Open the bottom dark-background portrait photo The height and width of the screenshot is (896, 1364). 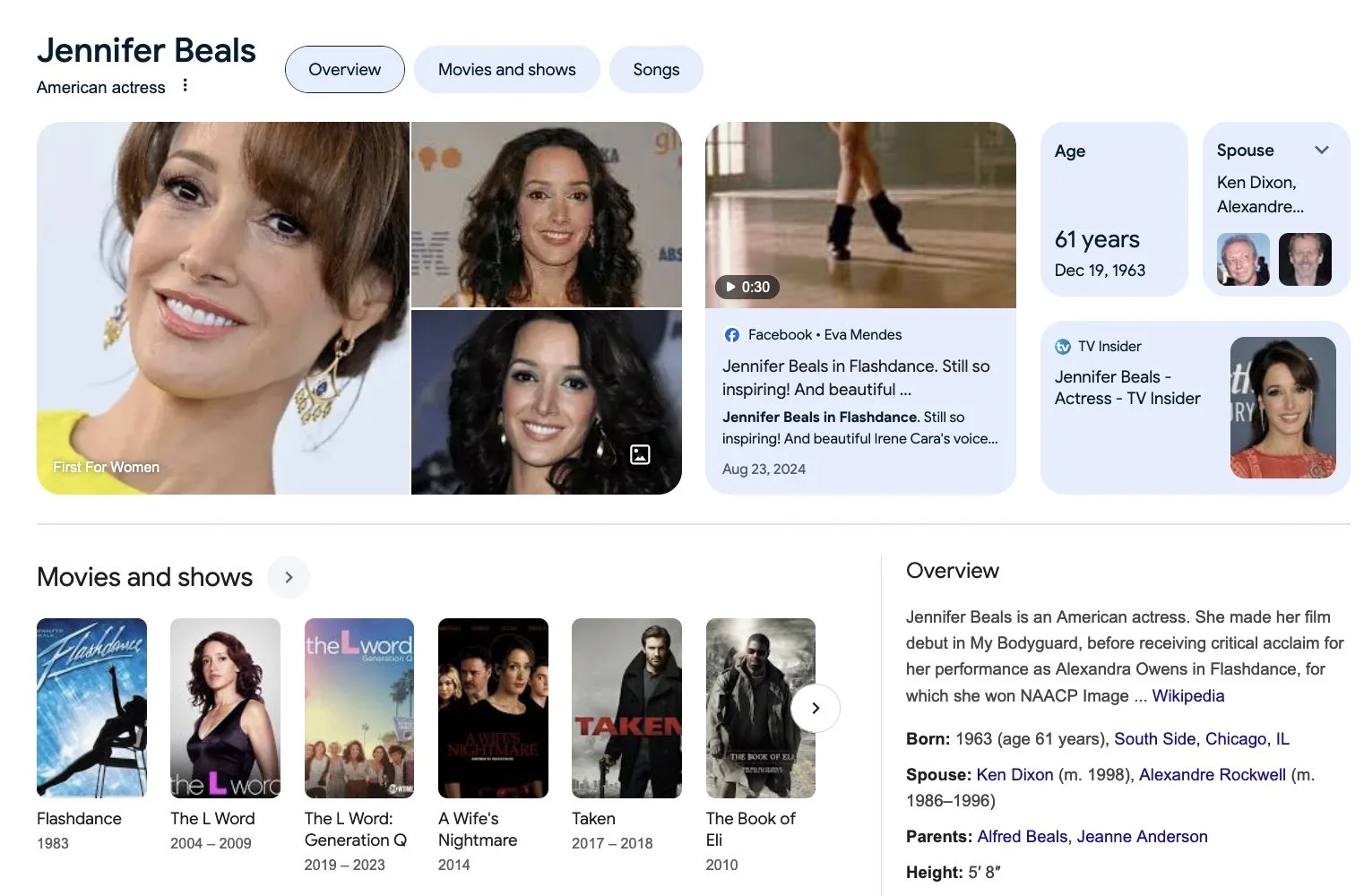pos(547,402)
